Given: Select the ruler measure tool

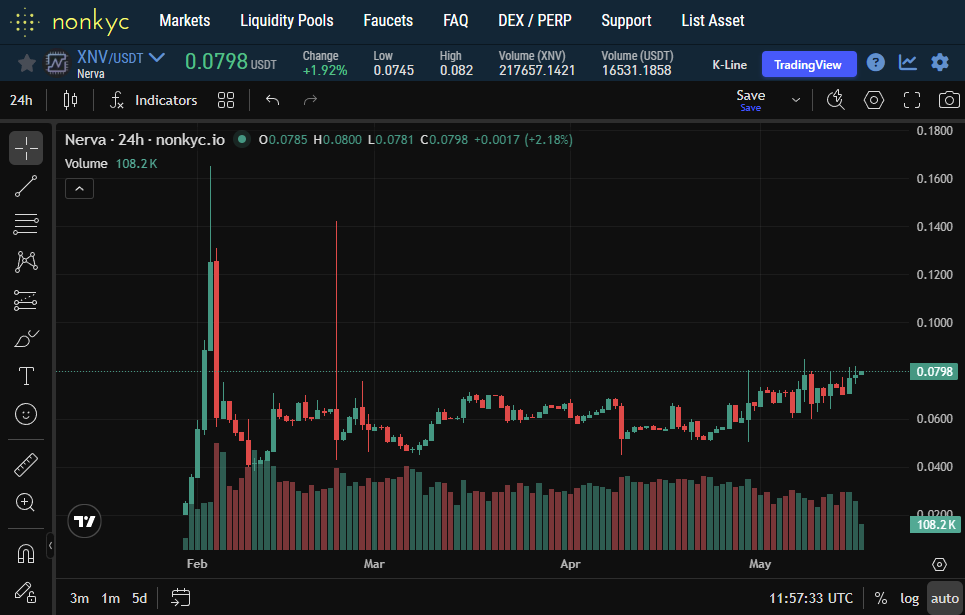Looking at the screenshot, I should 26,465.
